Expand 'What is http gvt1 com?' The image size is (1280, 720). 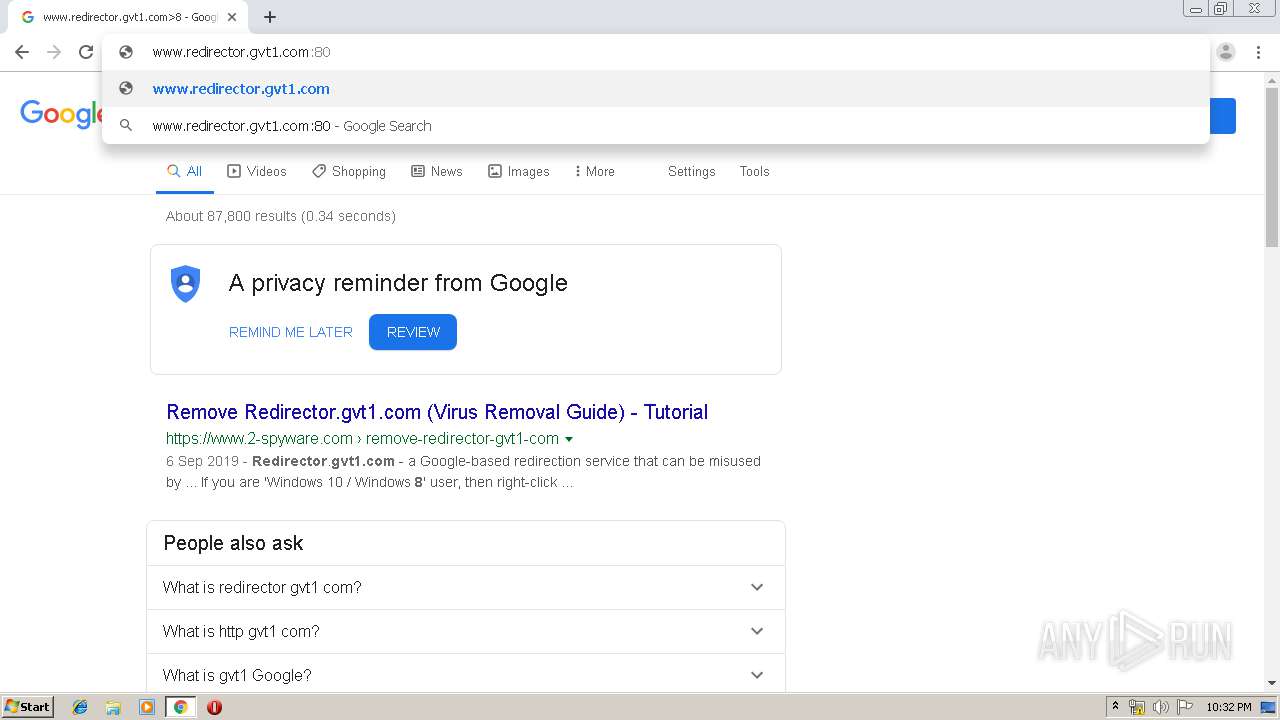click(x=466, y=631)
